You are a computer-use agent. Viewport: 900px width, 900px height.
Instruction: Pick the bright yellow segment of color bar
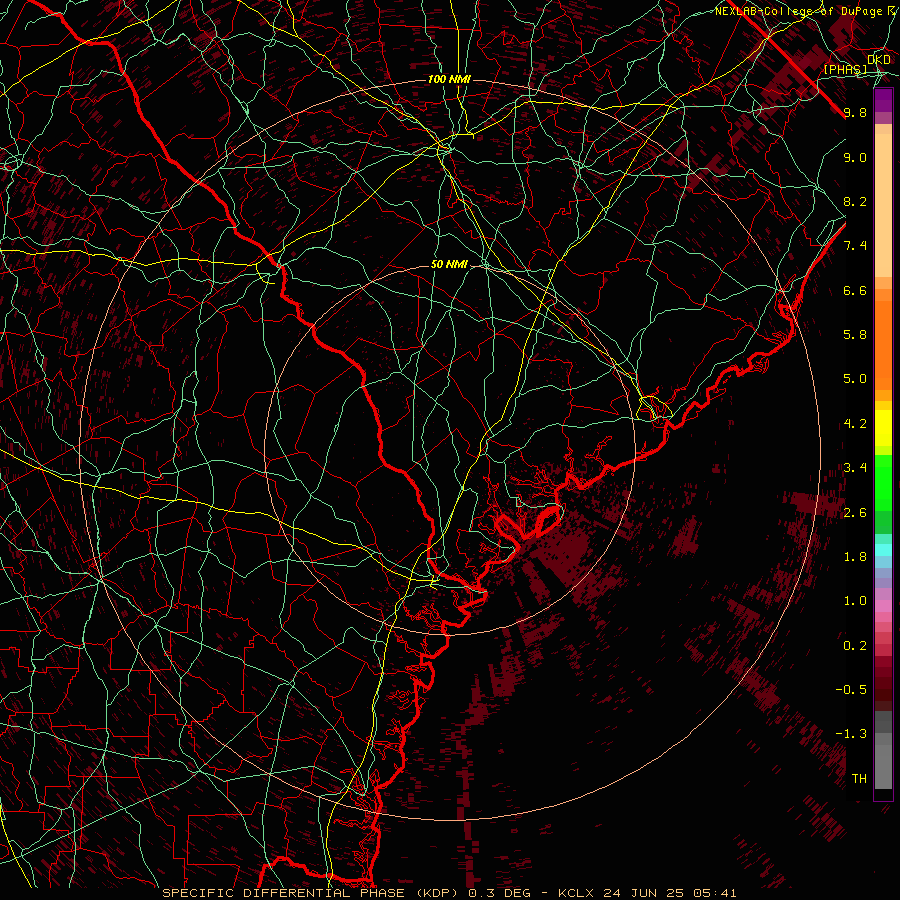point(883,428)
